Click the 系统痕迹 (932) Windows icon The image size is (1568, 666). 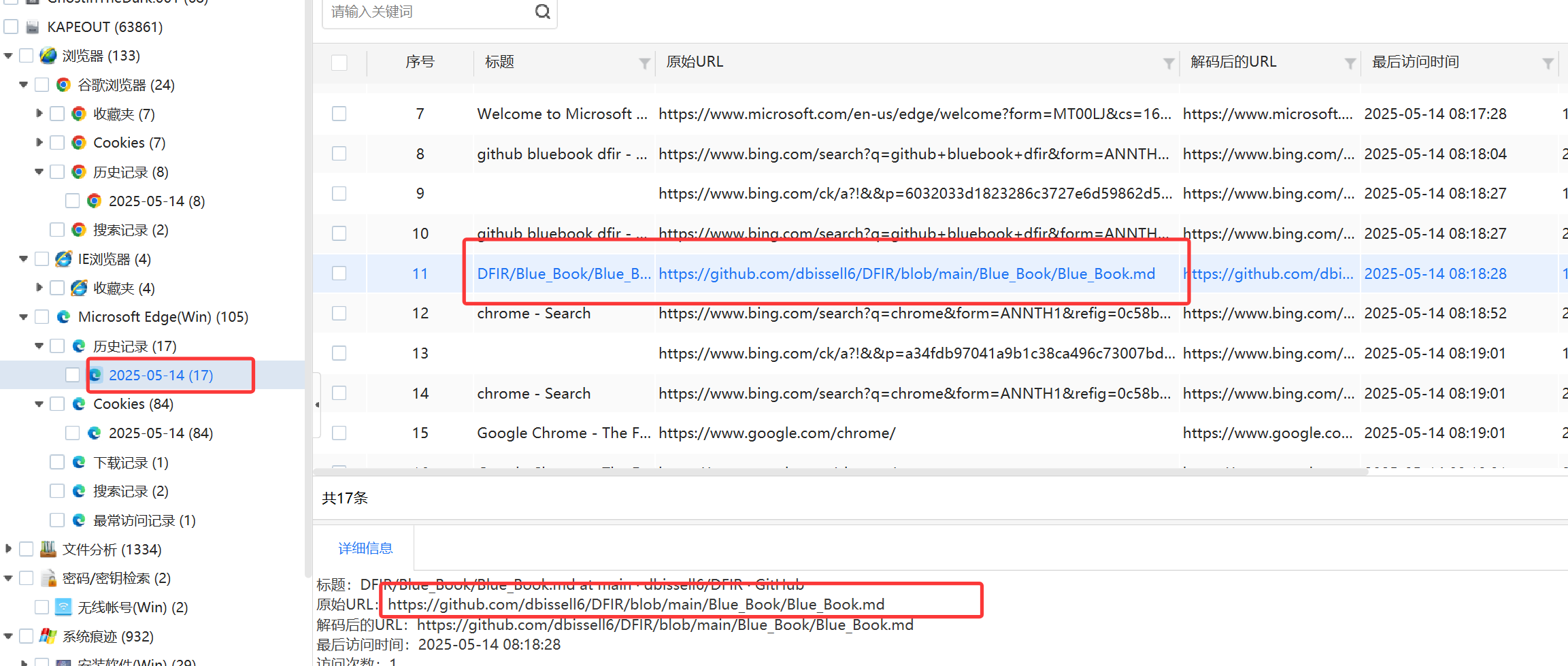[x=48, y=636]
